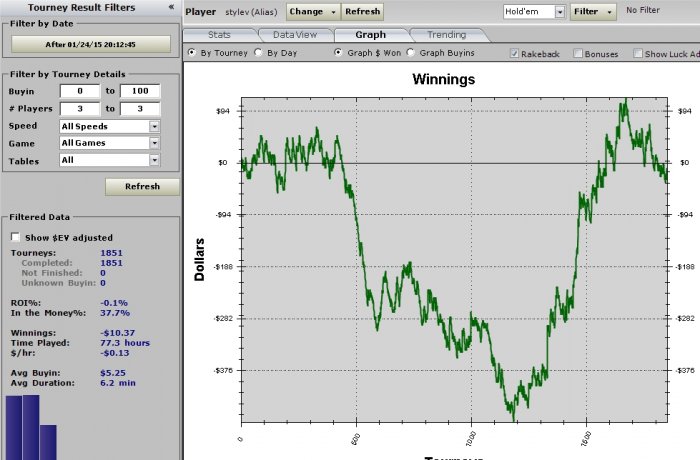
Task: Click the Winnings value -$10.37
Action: [117, 333]
